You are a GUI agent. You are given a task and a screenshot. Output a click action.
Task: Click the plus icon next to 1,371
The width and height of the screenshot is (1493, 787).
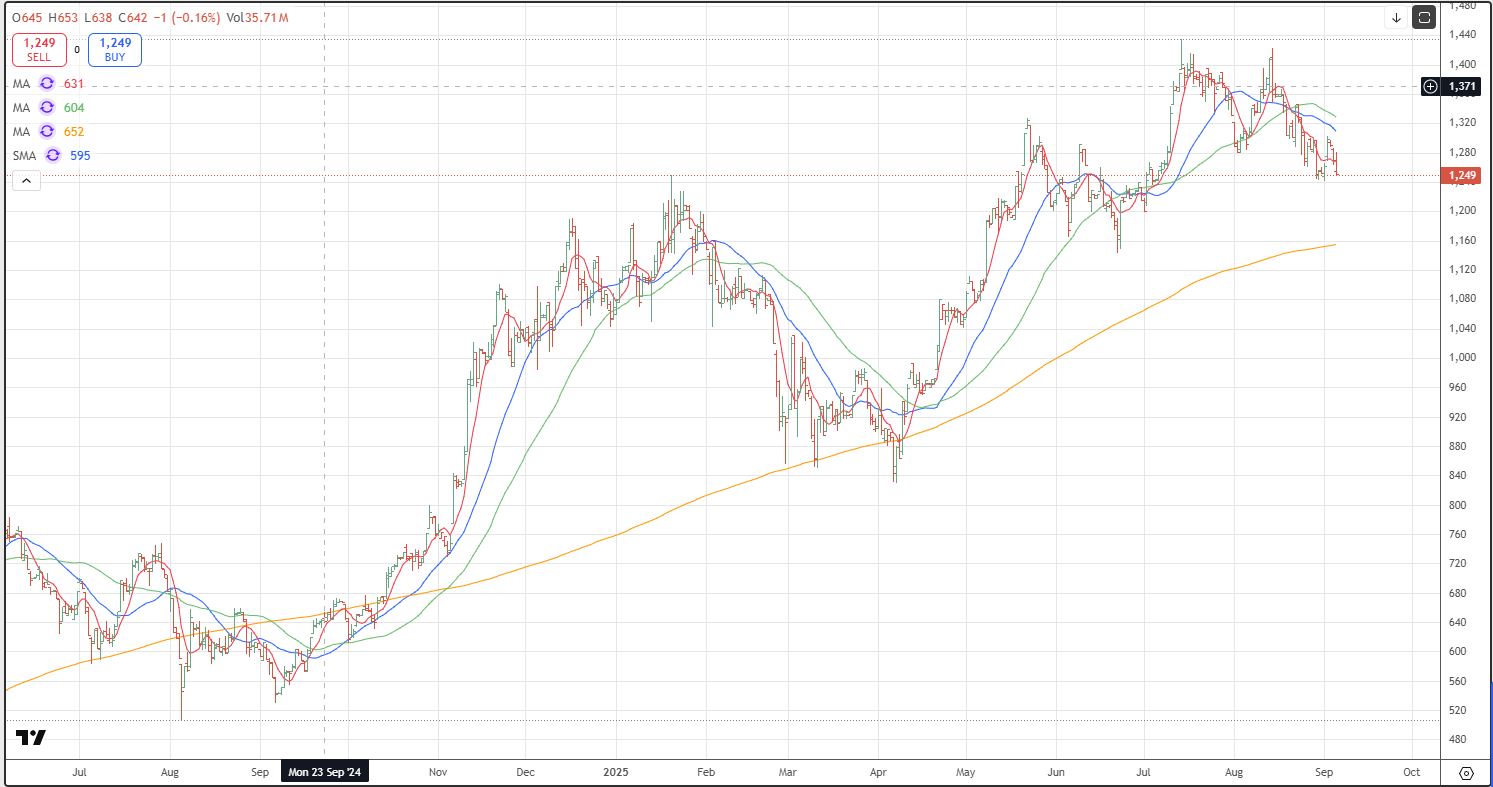1431,87
